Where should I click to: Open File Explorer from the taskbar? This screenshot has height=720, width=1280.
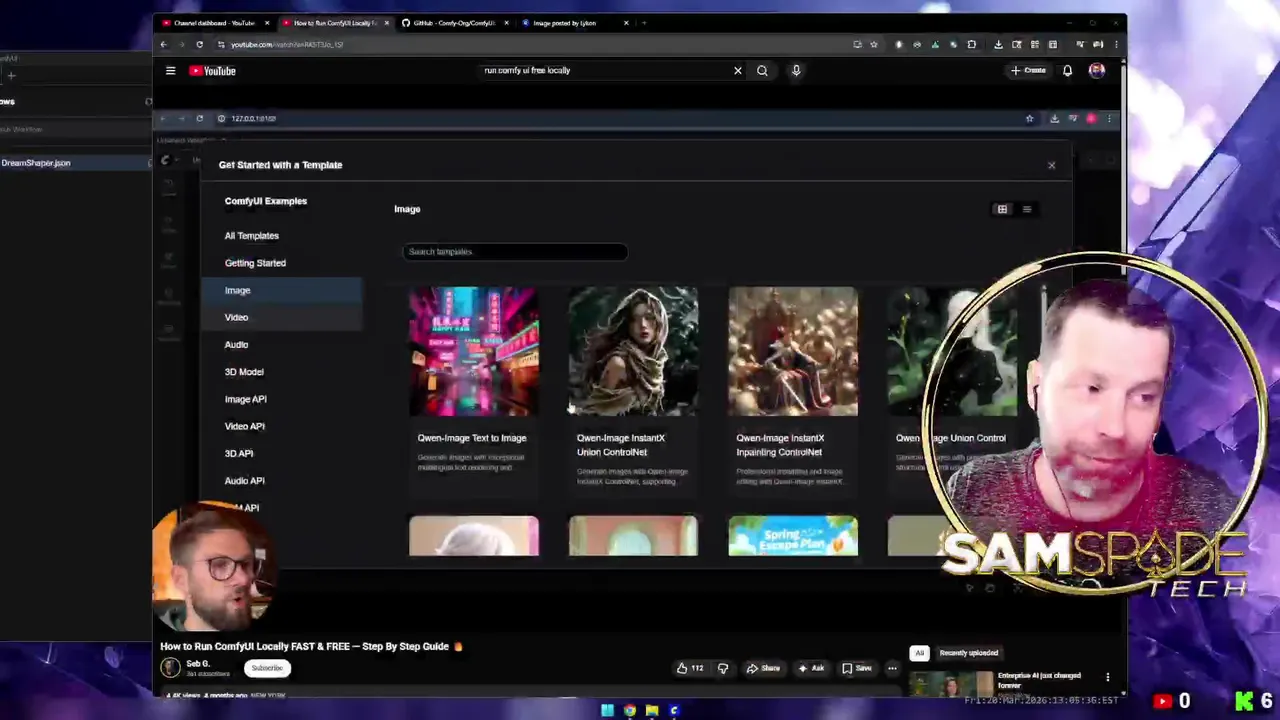point(652,711)
